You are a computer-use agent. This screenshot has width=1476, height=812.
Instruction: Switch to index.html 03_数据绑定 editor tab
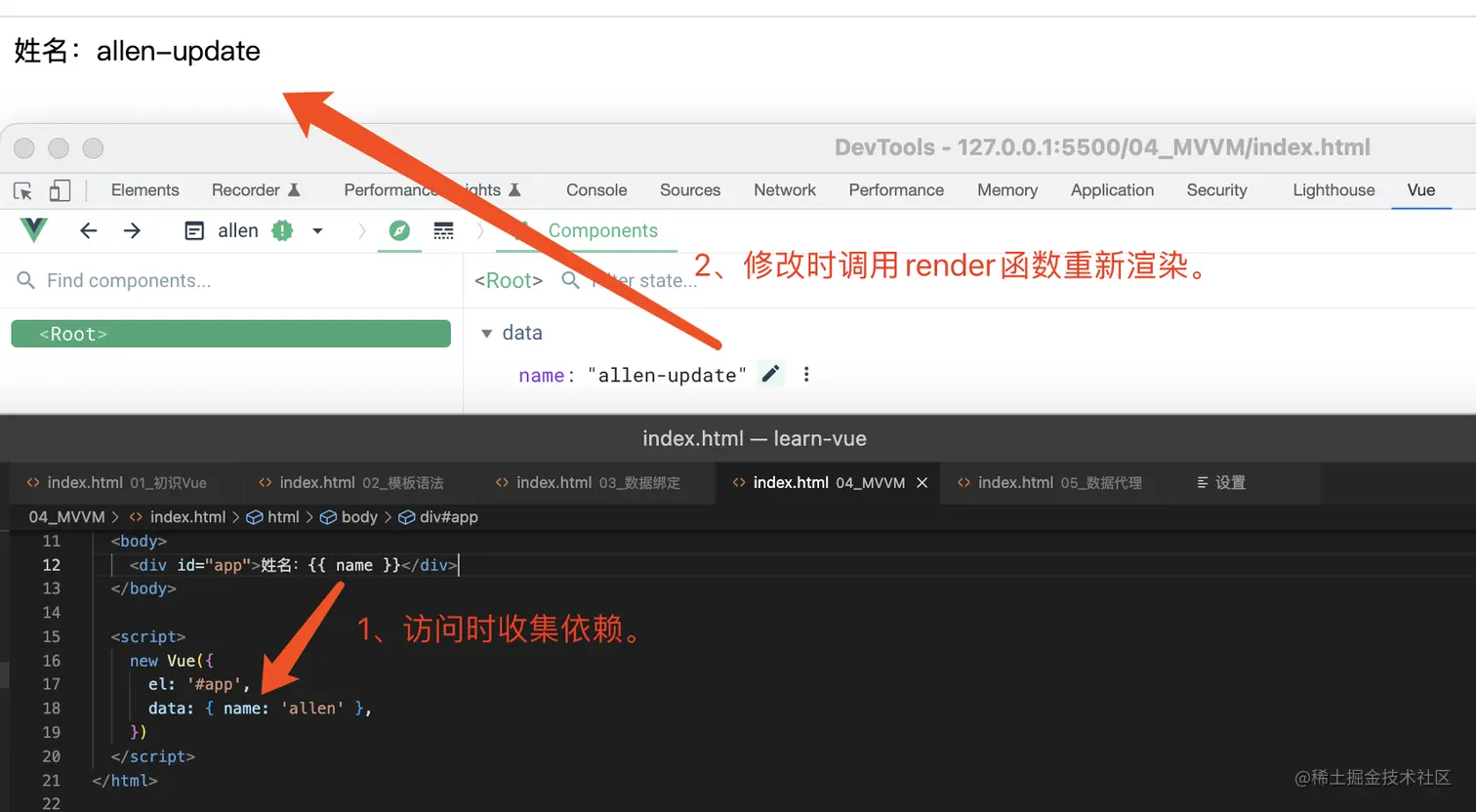click(x=597, y=483)
